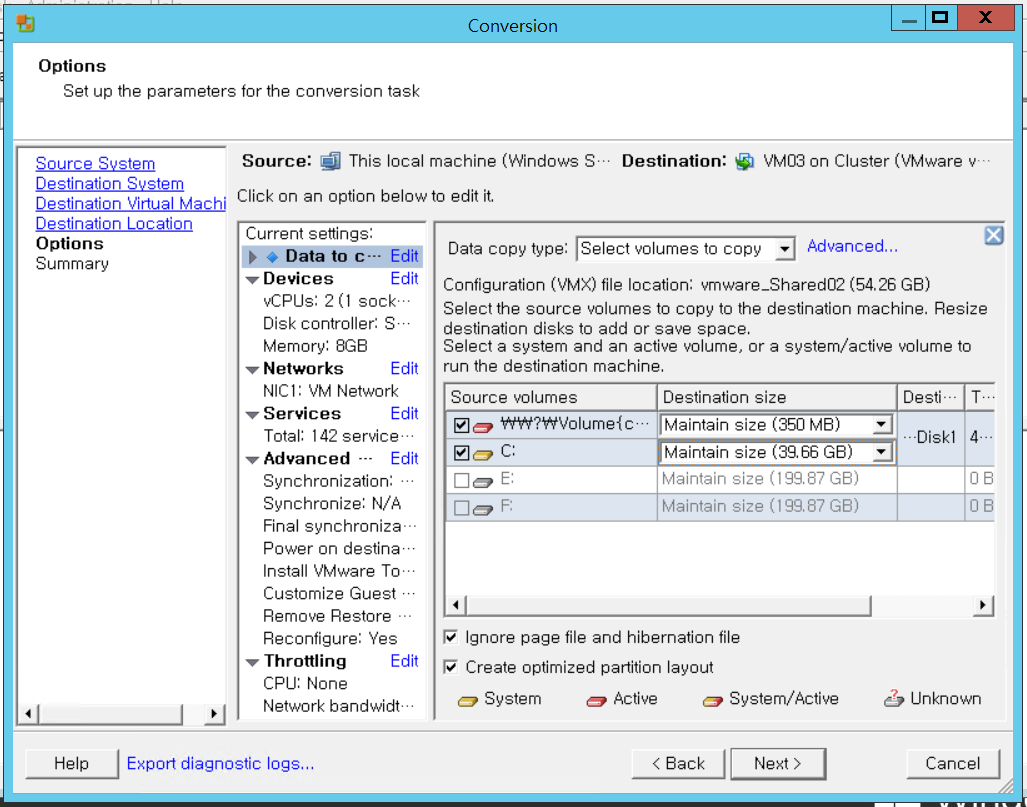Click the volume table horizontal scrollbar thumb
The height and width of the screenshot is (807, 1027).
point(669,605)
